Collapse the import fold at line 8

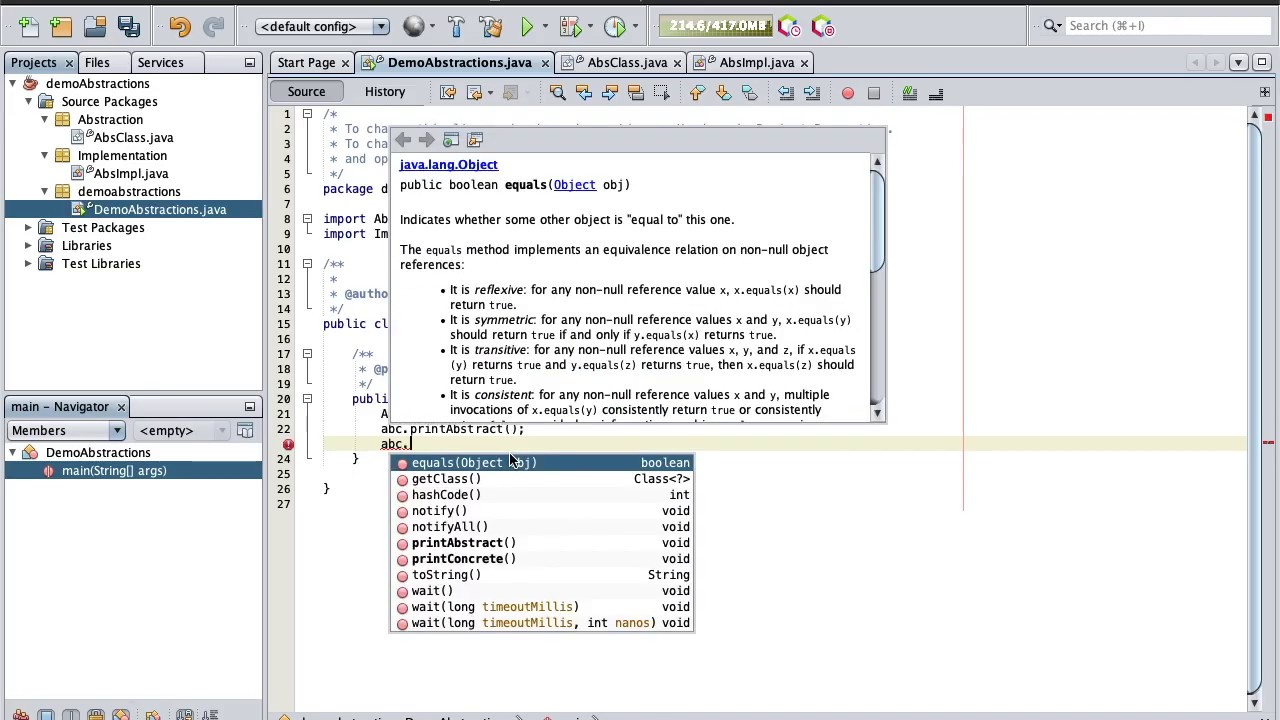[307, 219]
